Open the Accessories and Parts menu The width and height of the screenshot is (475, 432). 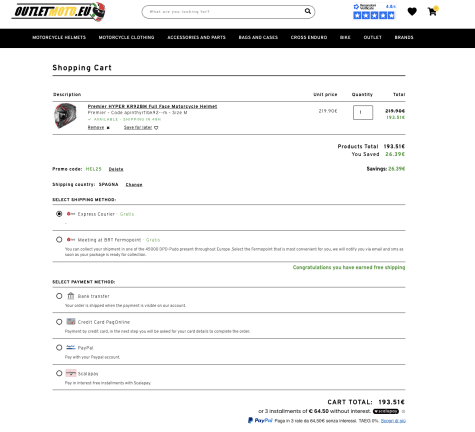point(196,38)
